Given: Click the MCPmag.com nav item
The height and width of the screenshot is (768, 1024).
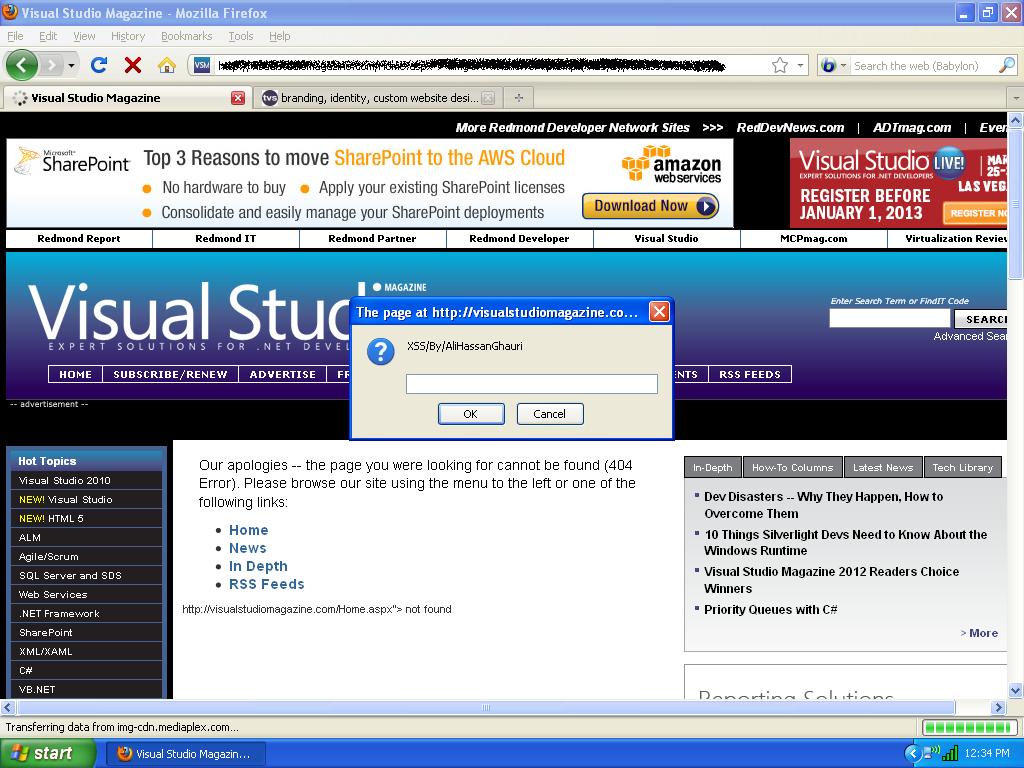Looking at the screenshot, I should point(814,238).
